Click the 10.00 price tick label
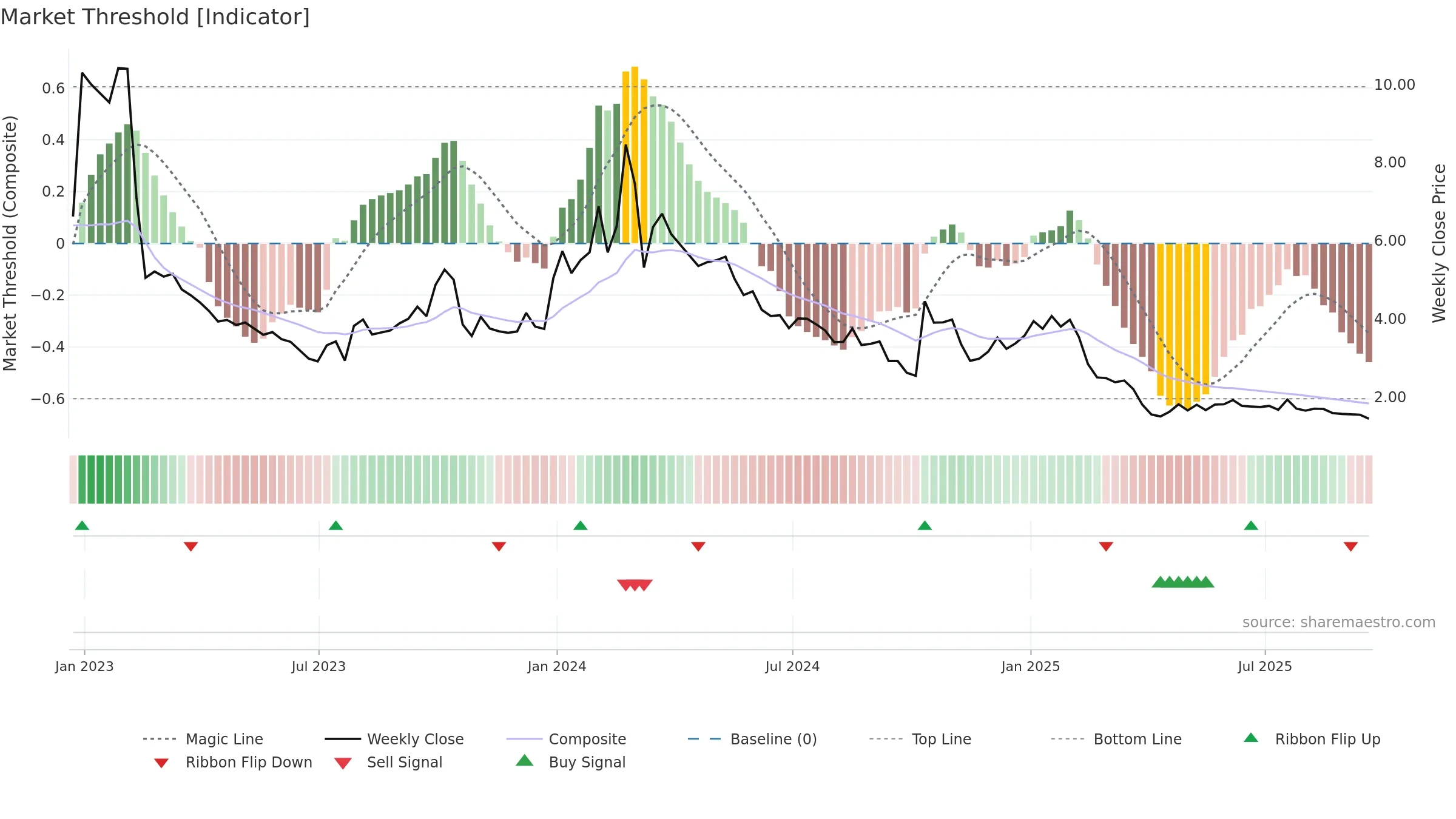The image size is (1456, 819). click(1395, 85)
